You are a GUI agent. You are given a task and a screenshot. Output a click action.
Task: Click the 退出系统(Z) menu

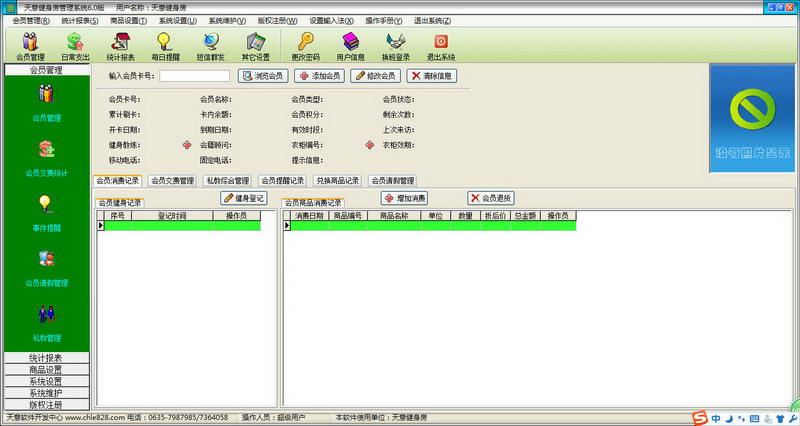tap(432, 21)
